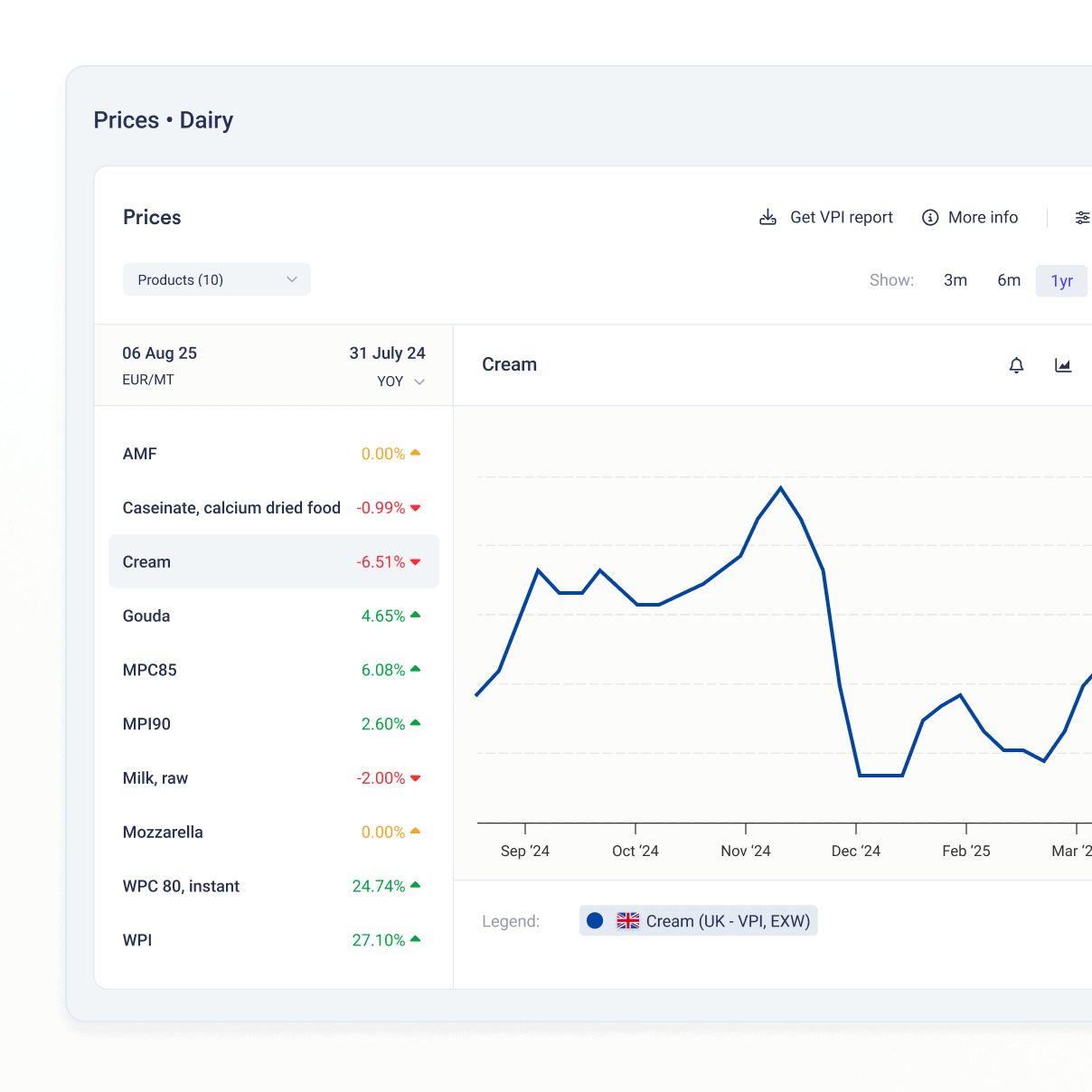Click the blue legend color dot
The width and height of the screenshot is (1092, 1092).
click(595, 921)
